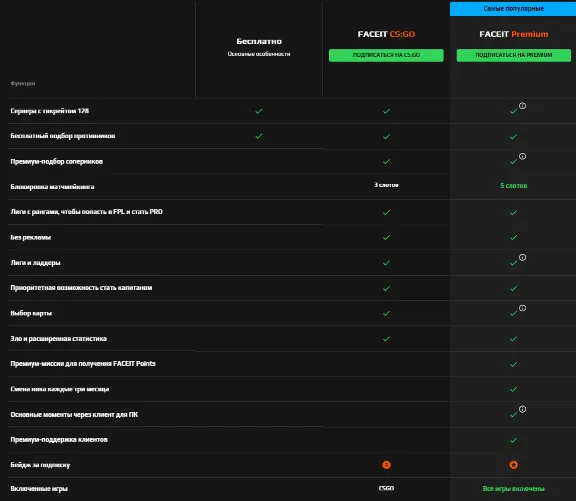Click Premium checkmark for Премиум-миссии FACEIT Points
This screenshot has width=576, height=501.
click(x=514, y=364)
